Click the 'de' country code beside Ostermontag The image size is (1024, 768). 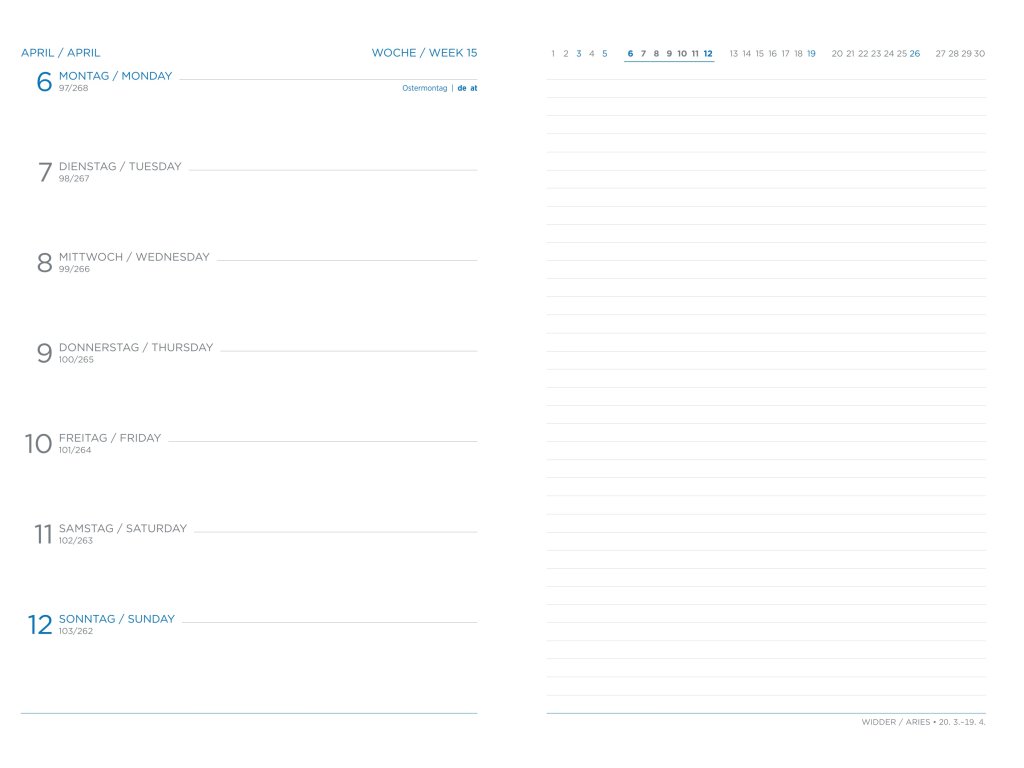tap(462, 88)
